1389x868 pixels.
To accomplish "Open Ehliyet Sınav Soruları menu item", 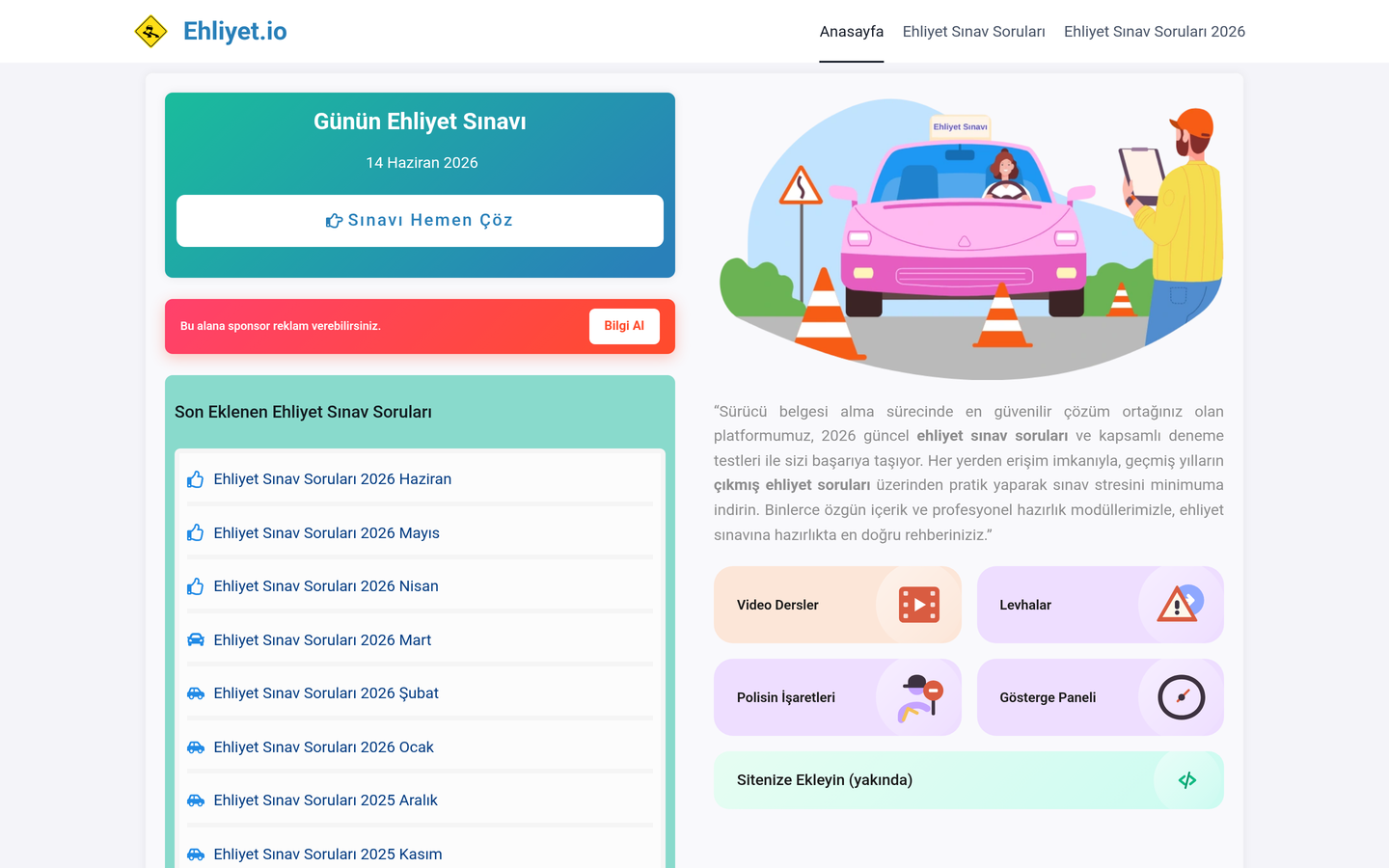I will pos(974,32).
